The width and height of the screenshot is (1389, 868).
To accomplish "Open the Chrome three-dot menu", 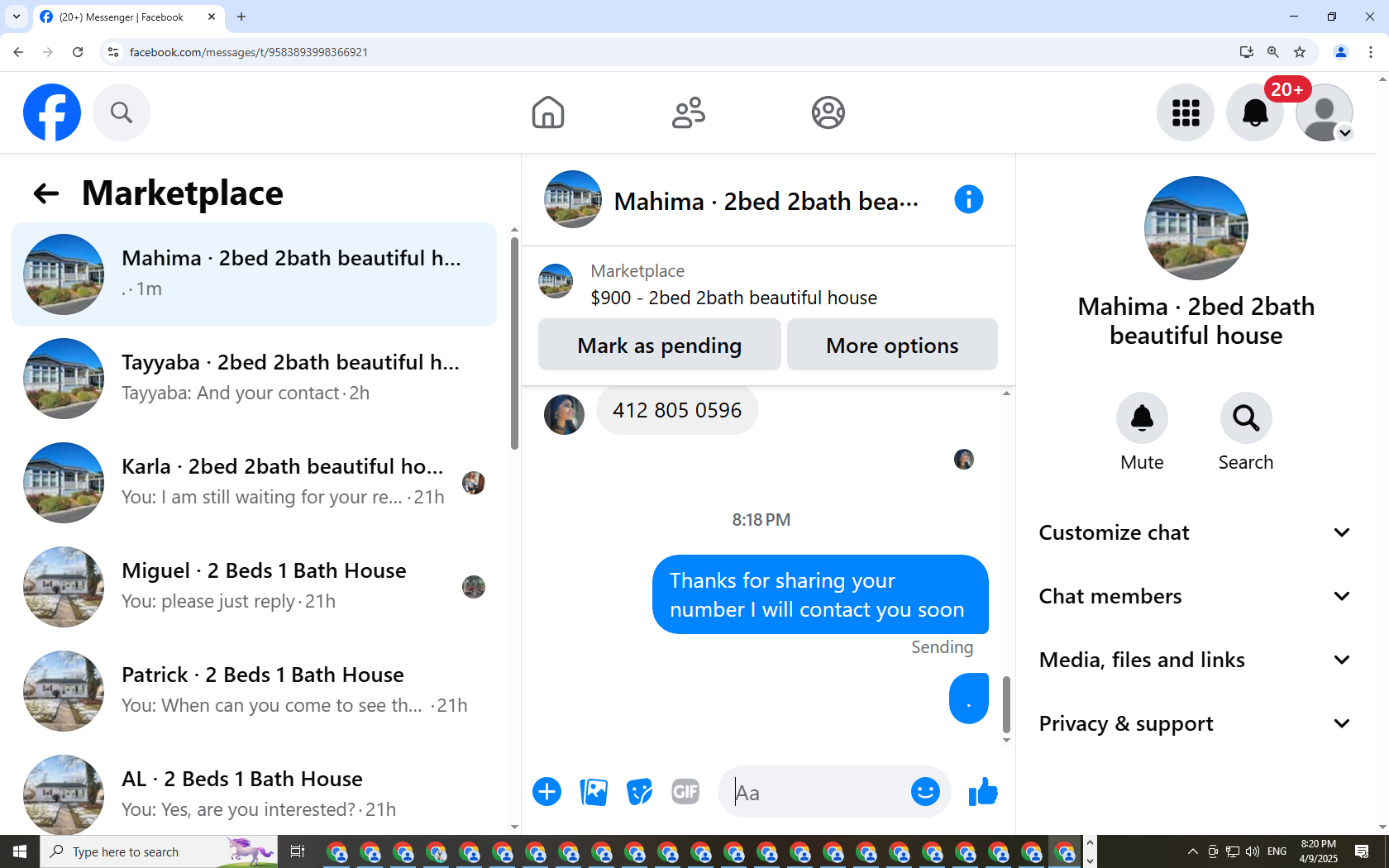I will pos(1371,52).
